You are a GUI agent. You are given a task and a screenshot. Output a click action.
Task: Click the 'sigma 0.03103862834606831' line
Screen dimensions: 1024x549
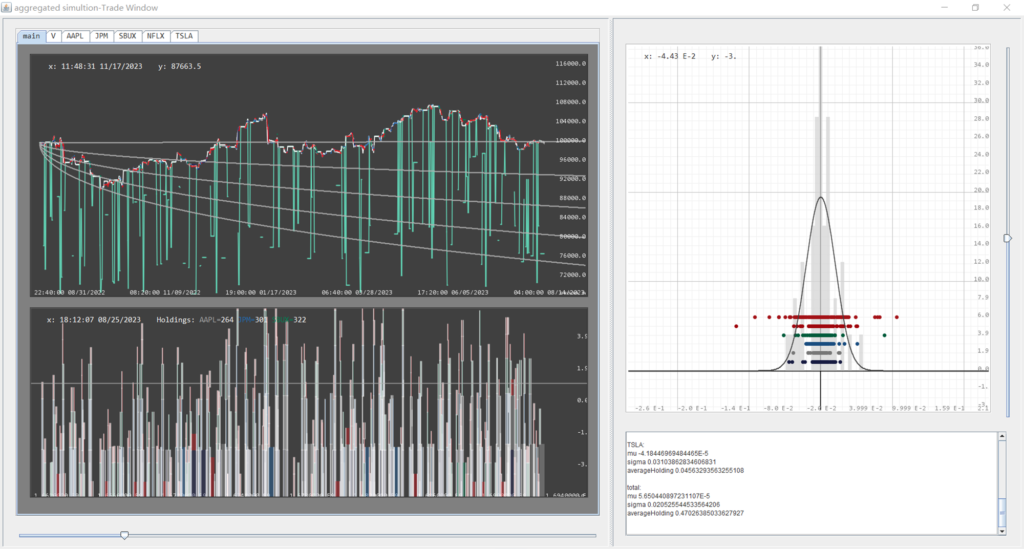pyautogui.click(x=671, y=462)
